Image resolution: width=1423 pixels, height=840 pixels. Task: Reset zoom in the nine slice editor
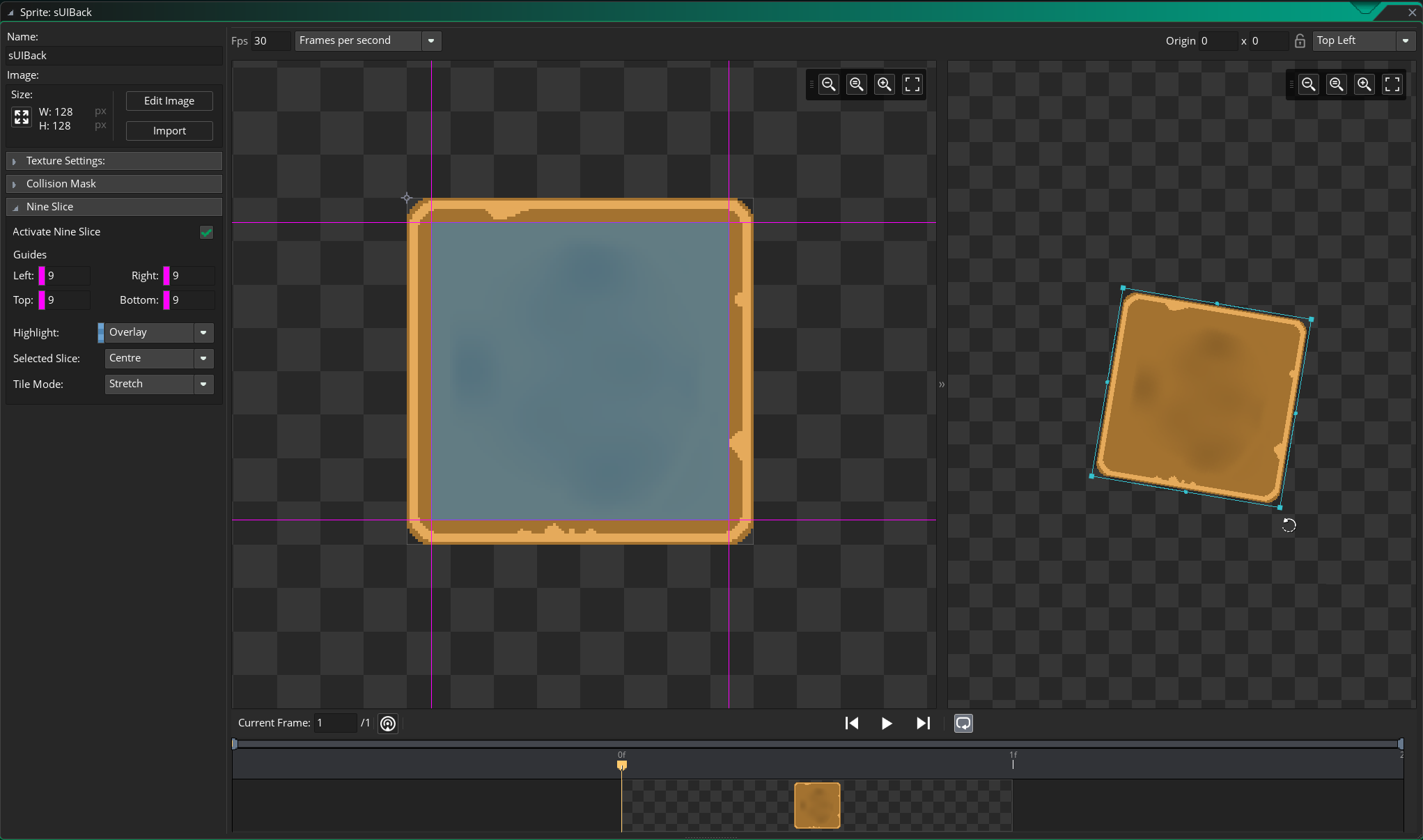point(857,84)
